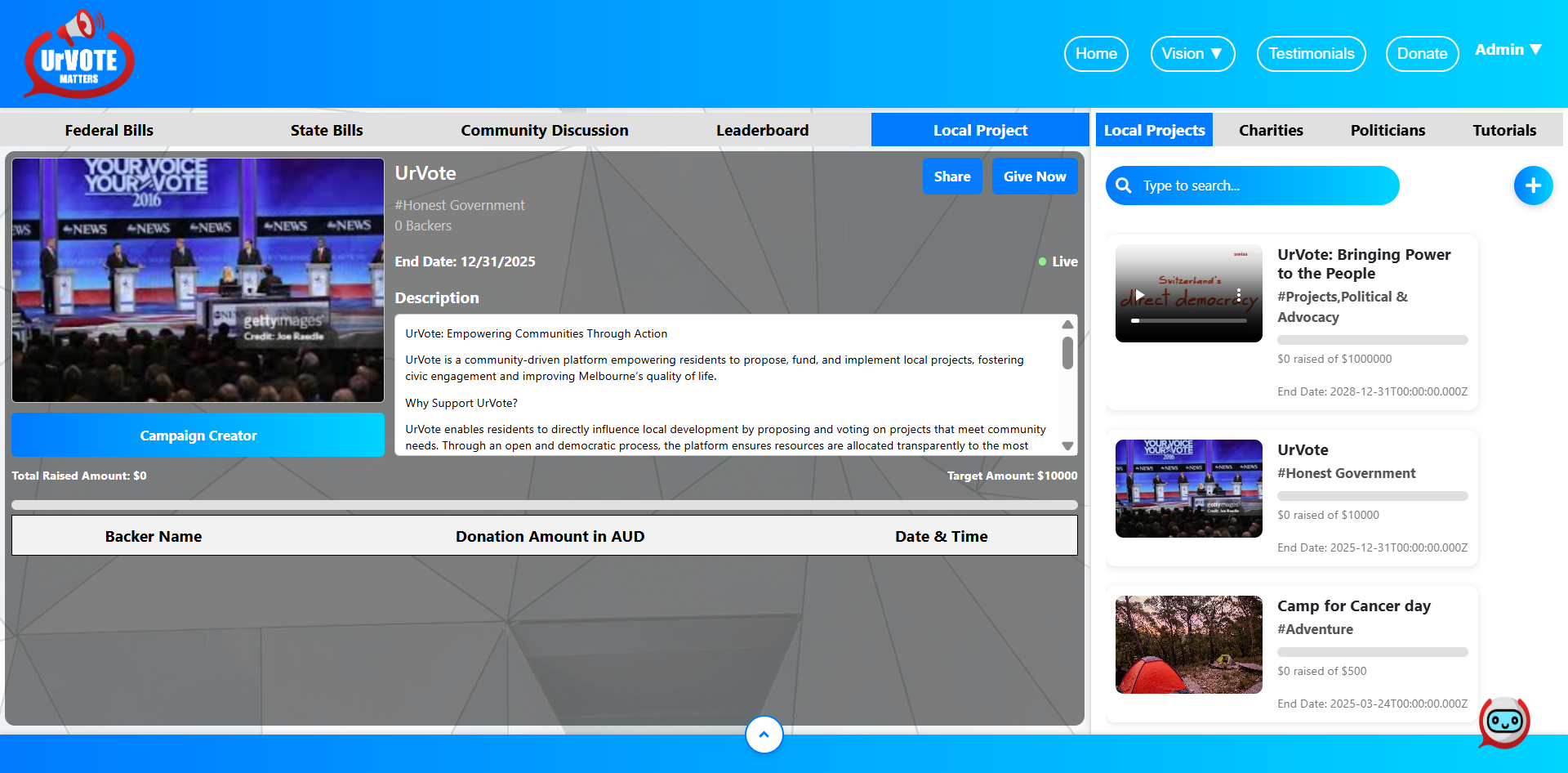Click the UrVote Matters logo
Image resolution: width=1568 pixels, height=773 pixels.
tap(79, 54)
